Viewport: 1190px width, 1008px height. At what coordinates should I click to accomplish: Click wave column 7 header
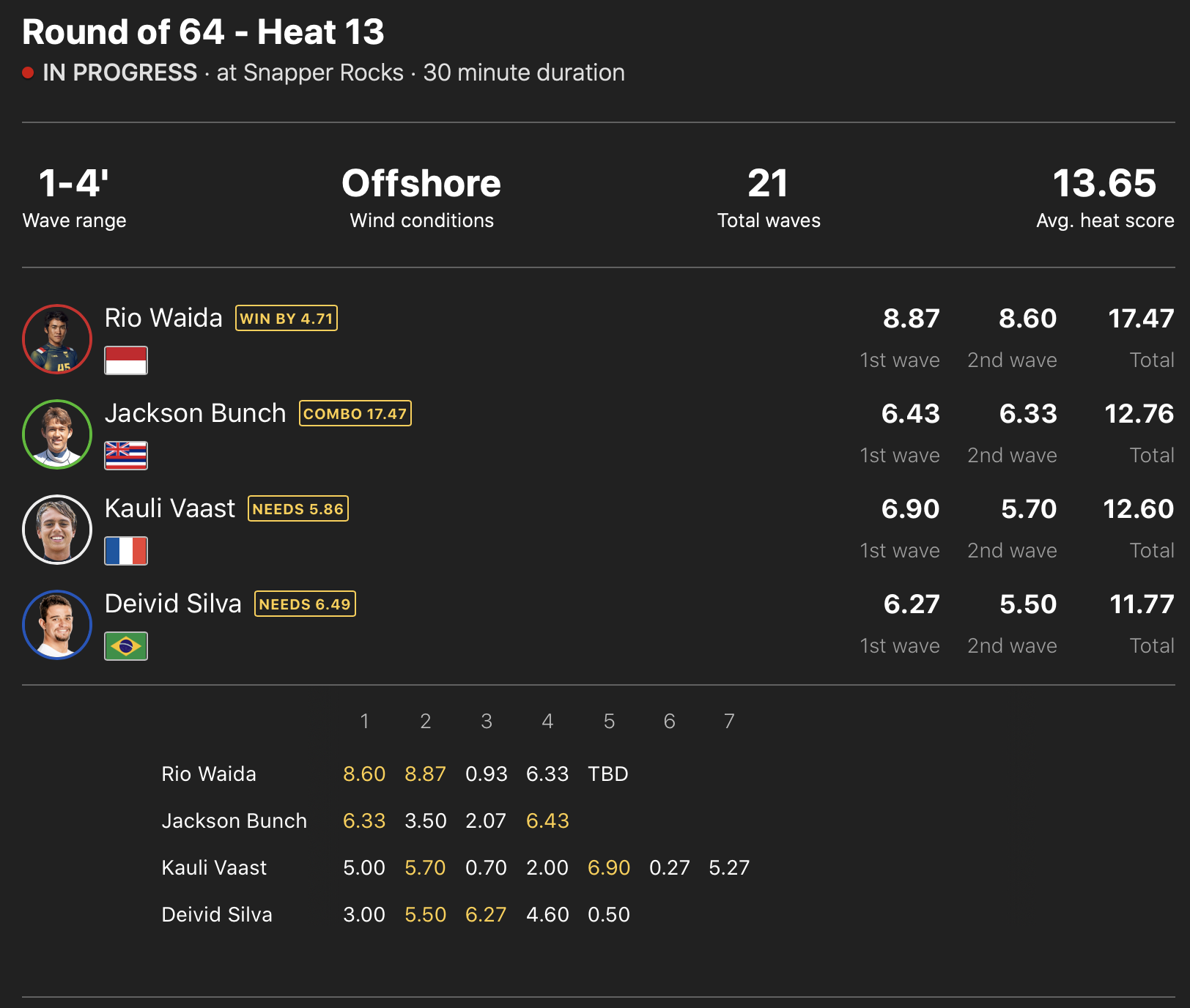coord(728,722)
